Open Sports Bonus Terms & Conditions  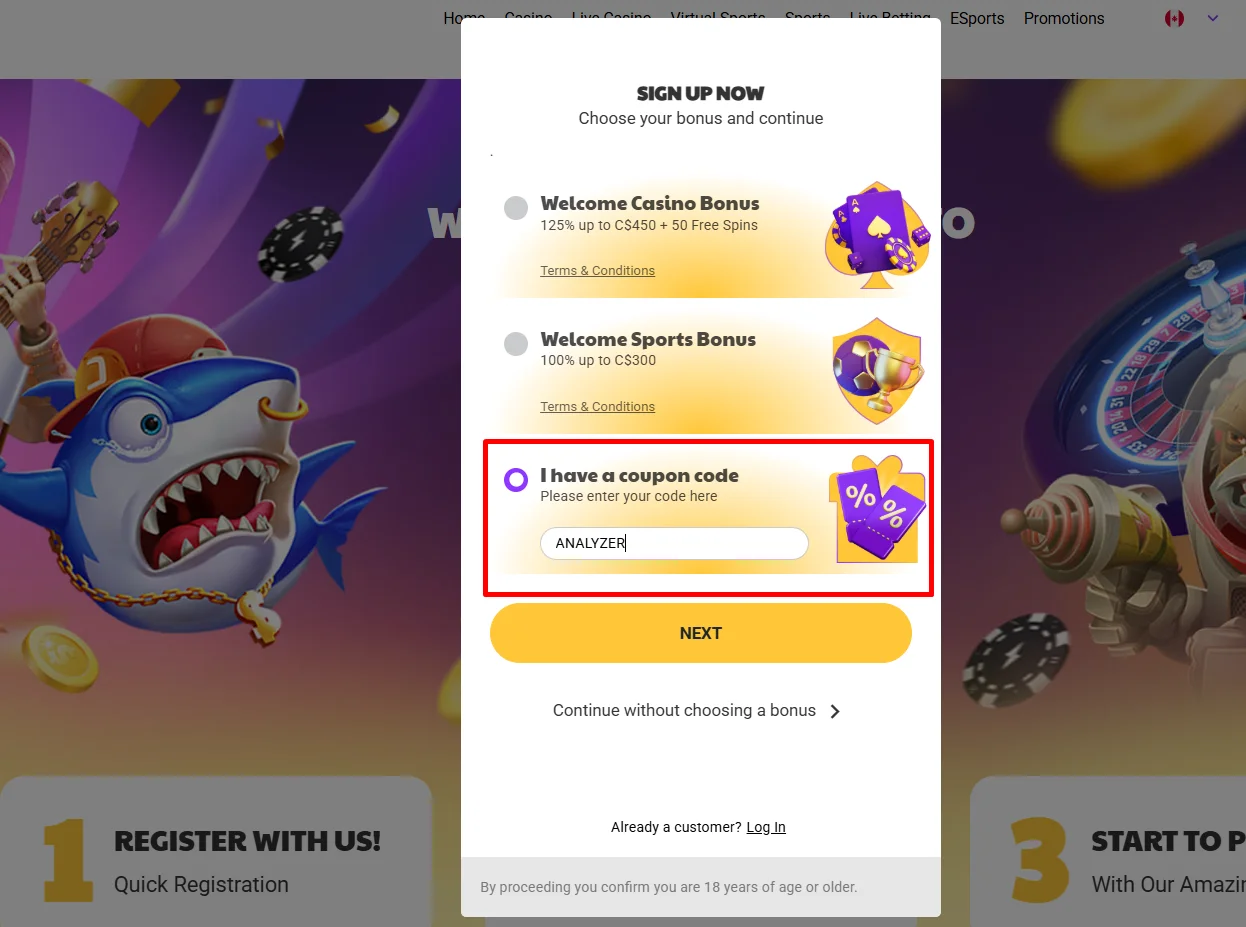tap(598, 407)
